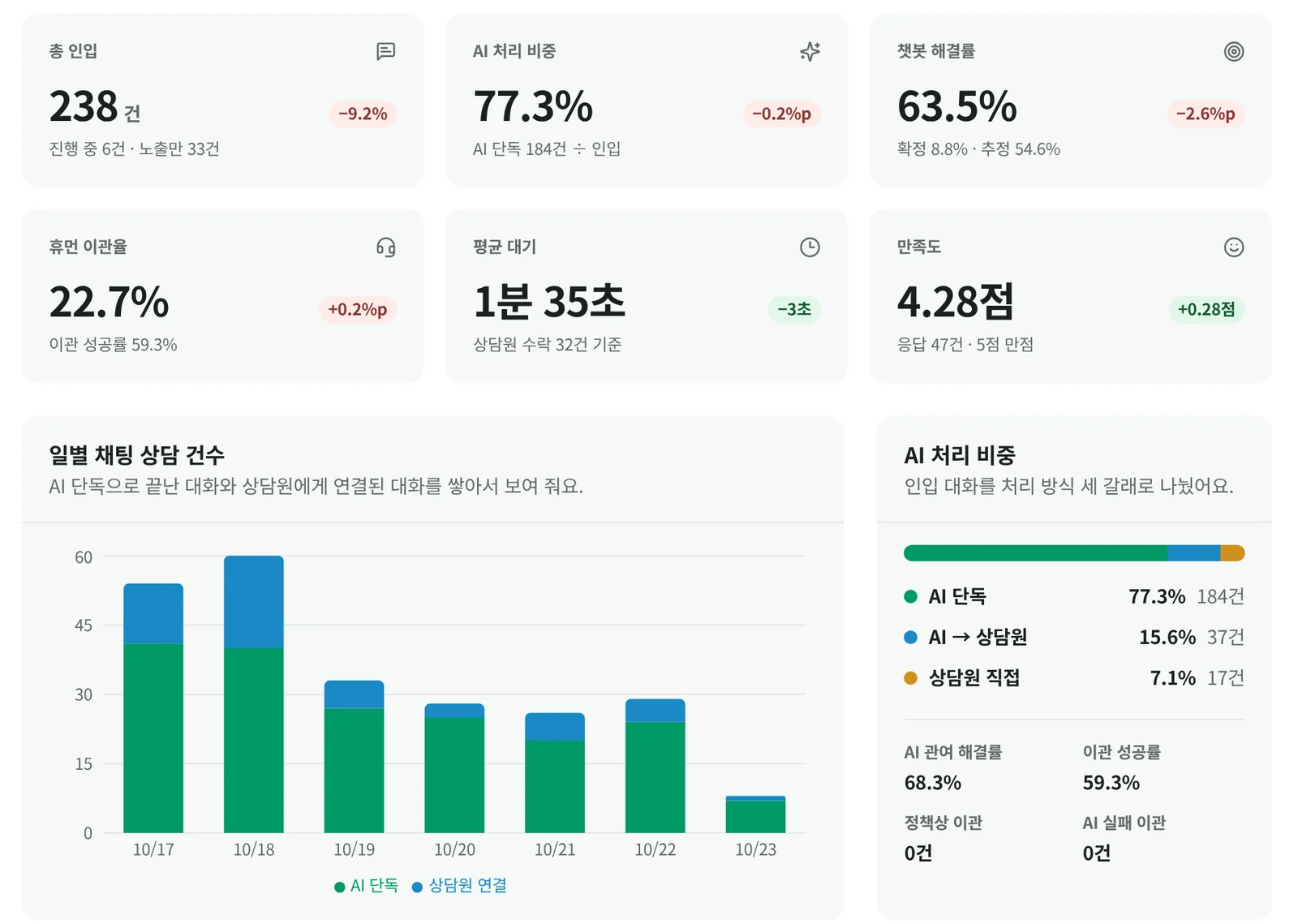Click the 1분 35초 average wait value
Screen dimensions: 1298x924
549,302
